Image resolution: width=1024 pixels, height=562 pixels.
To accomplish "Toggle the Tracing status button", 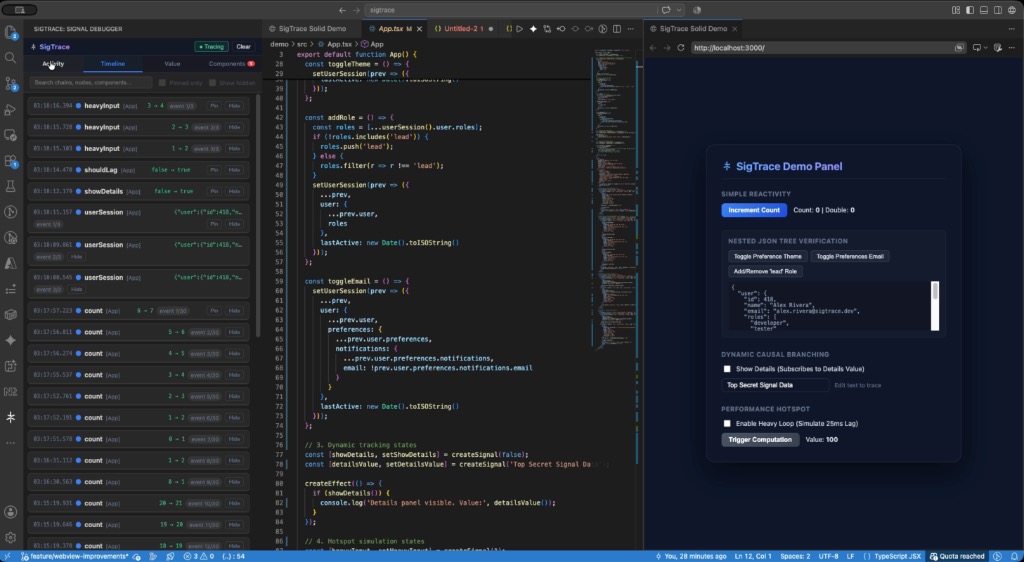I will coord(212,47).
